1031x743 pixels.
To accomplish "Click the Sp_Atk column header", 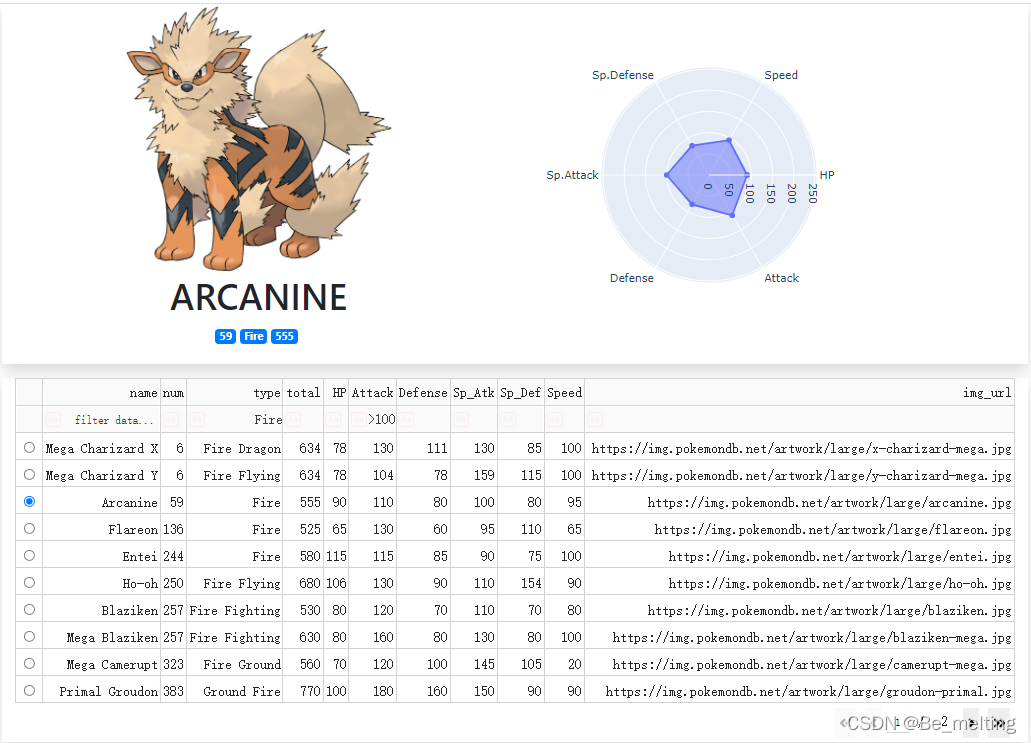I will pos(473,393).
